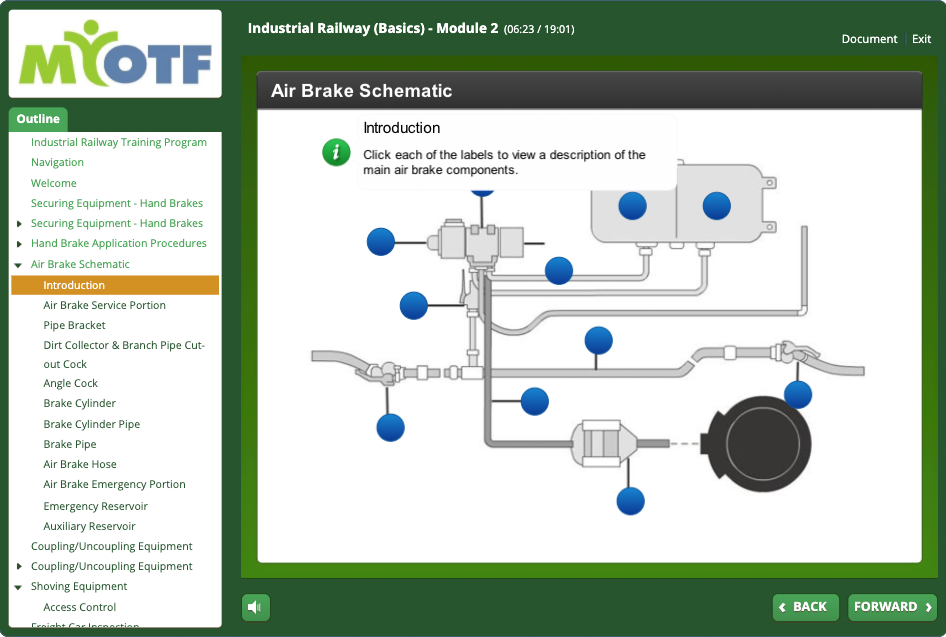Image resolution: width=946 pixels, height=637 pixels.
Task: Click the blue hotspot attached to the vertical cylinder pipe
Action: click(535, 401)
